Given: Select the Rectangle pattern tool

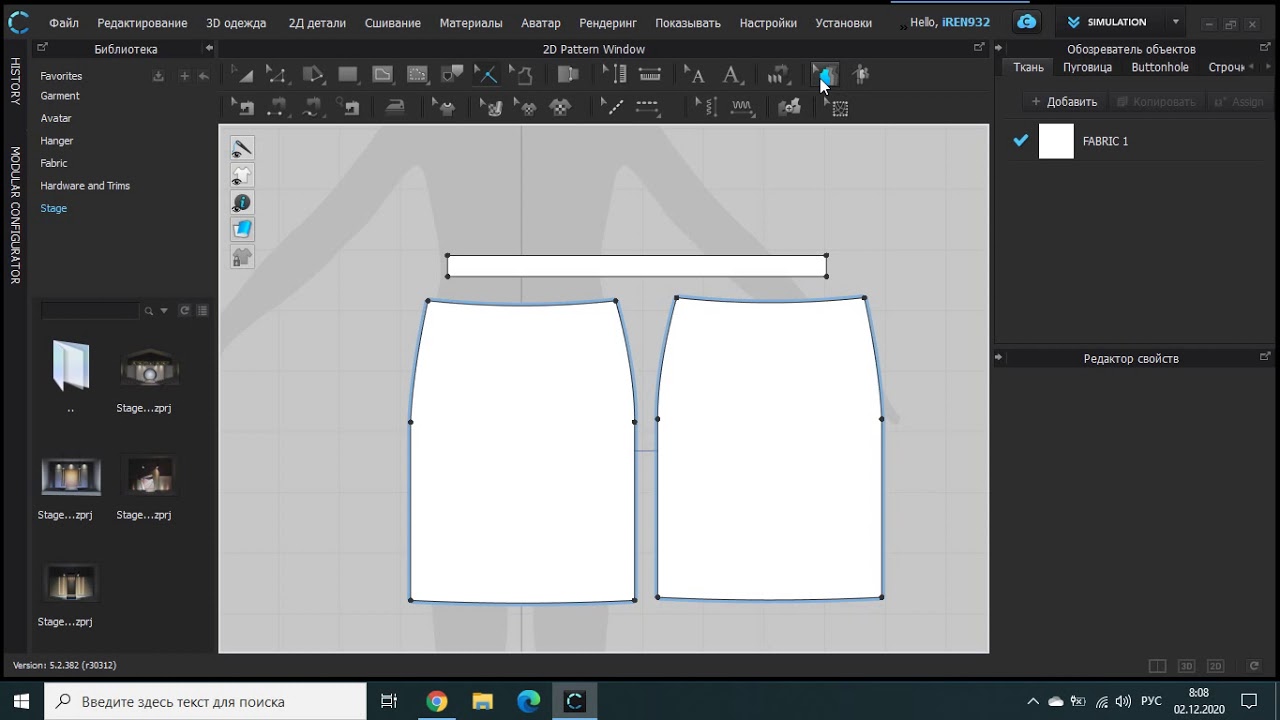Looking at the screenshot, I should click(348, 75).
